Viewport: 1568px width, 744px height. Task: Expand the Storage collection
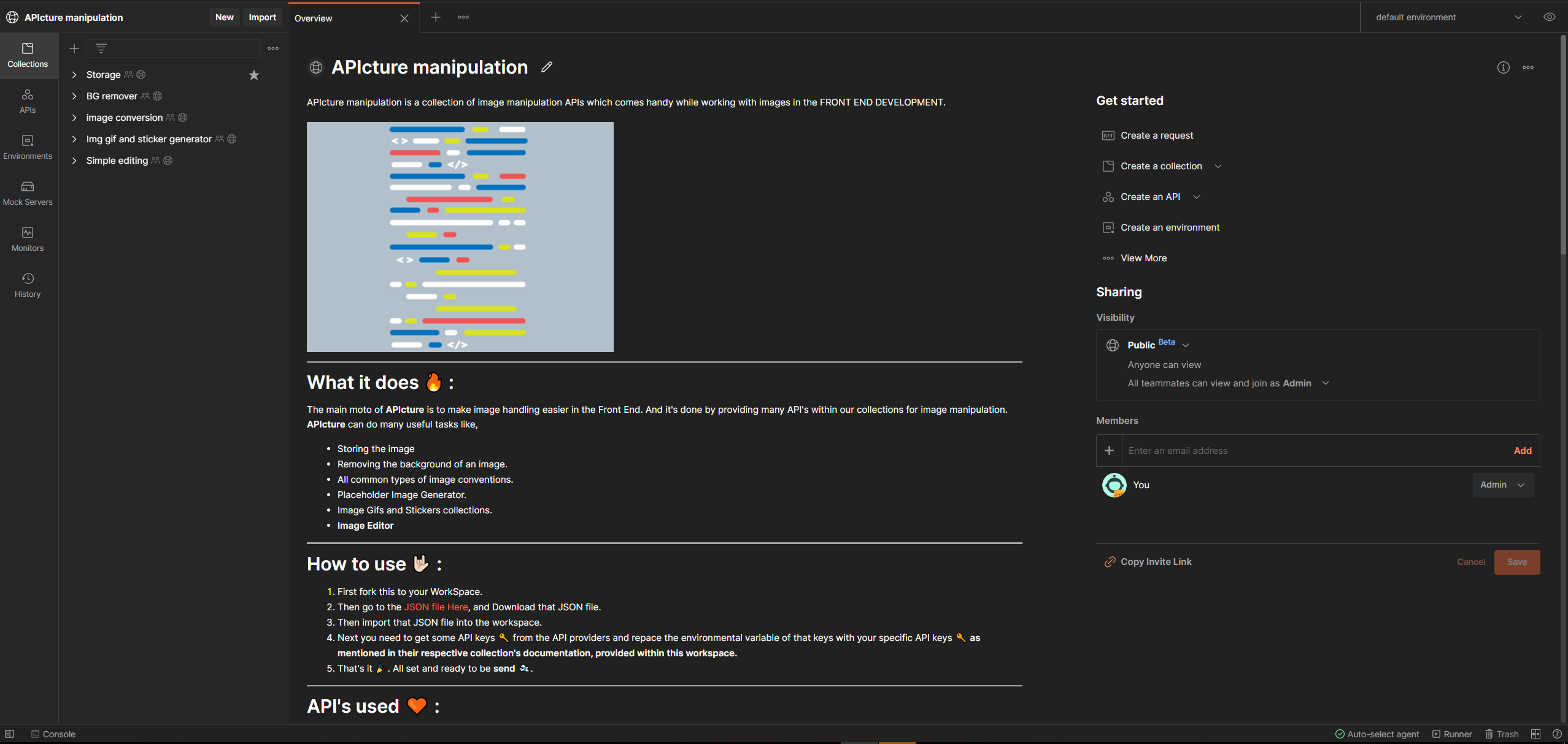tap(74, 75)
